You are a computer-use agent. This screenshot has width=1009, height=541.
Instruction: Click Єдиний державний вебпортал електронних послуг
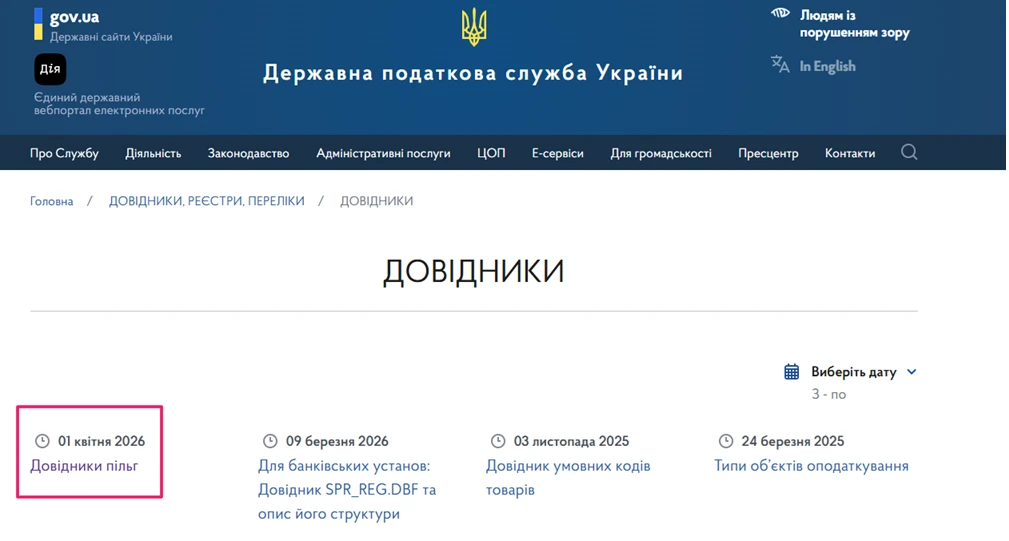tap(119, 104)
